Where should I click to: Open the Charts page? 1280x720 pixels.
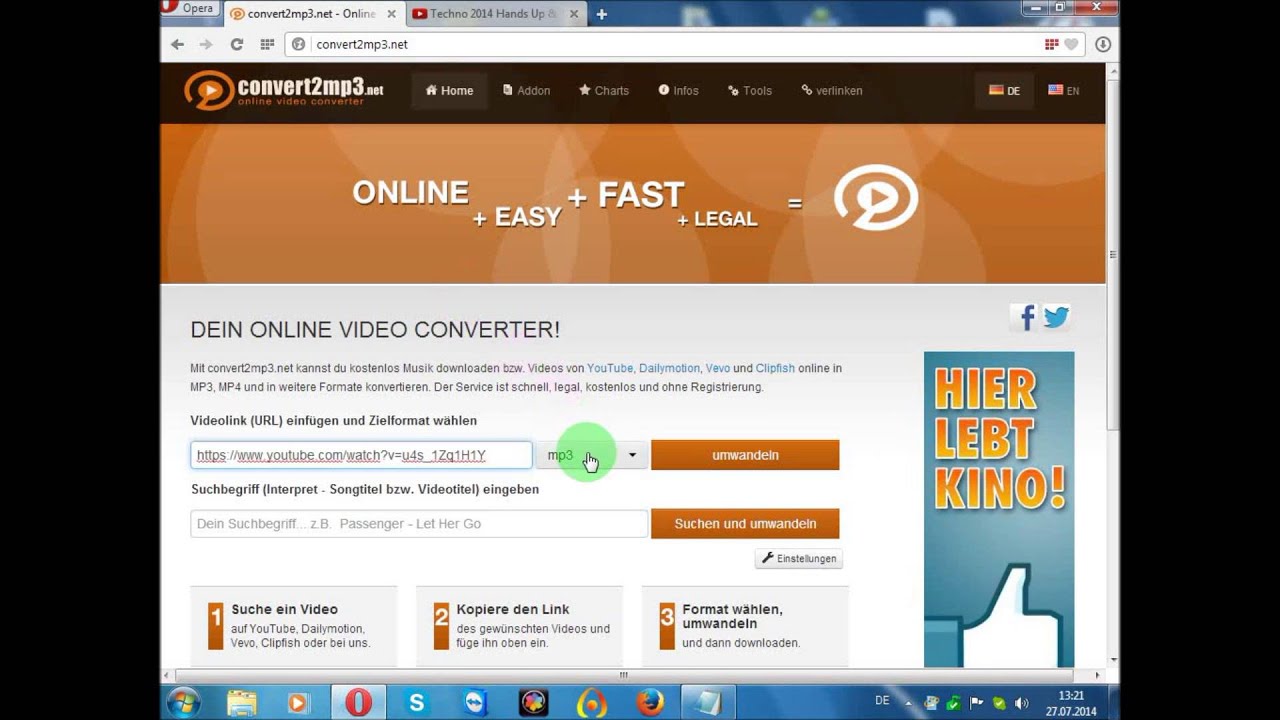click(x=604, y=90)
